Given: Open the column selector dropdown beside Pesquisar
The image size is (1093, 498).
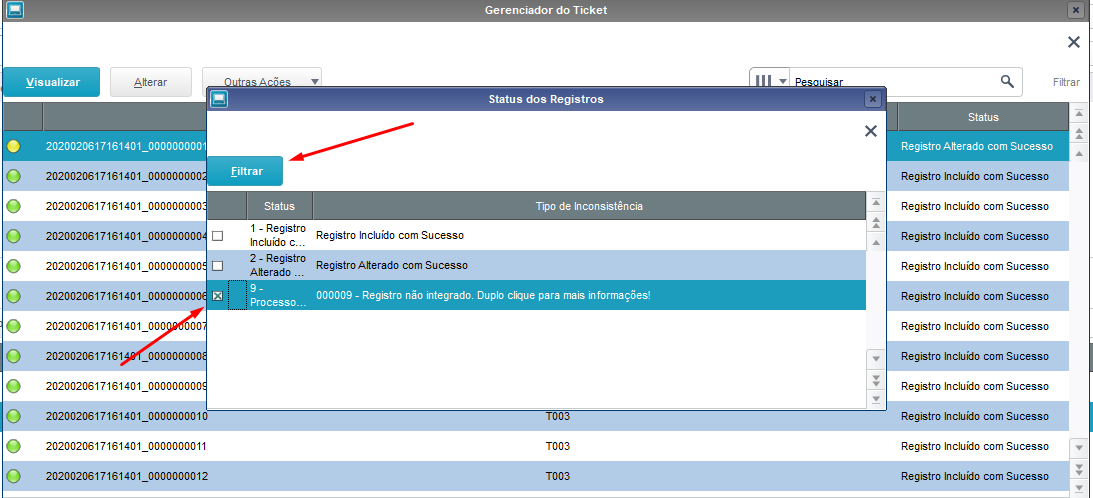Looking at the screenshot, I should [772, 82].
